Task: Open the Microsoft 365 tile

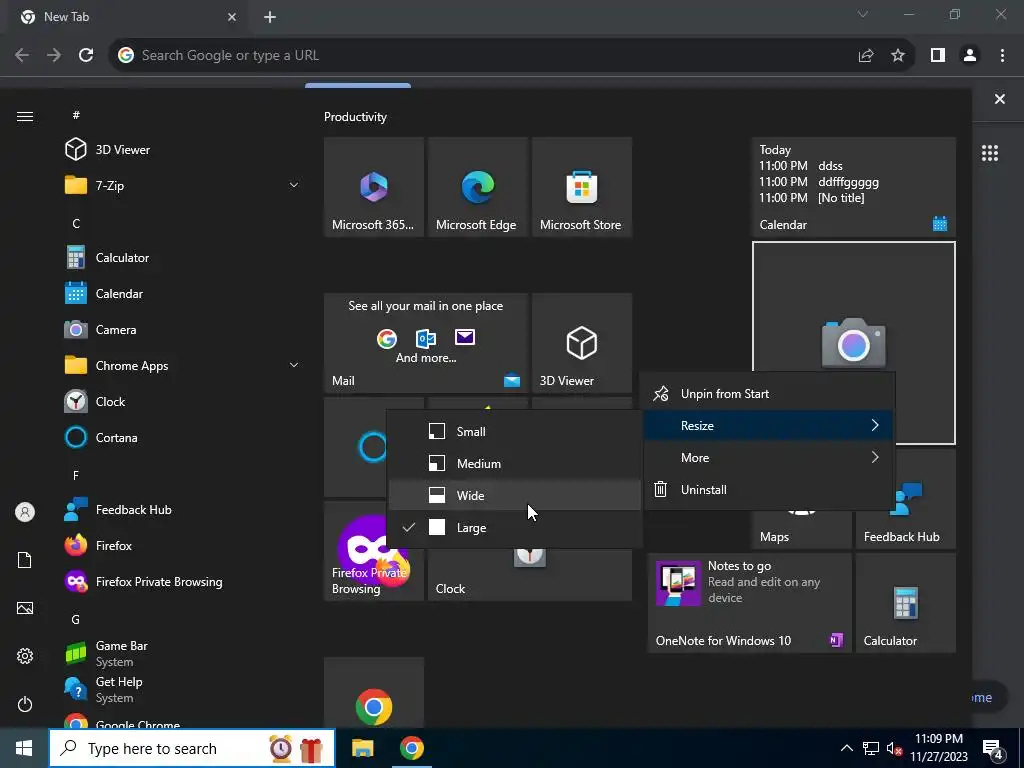Action: tap(374, 187)
